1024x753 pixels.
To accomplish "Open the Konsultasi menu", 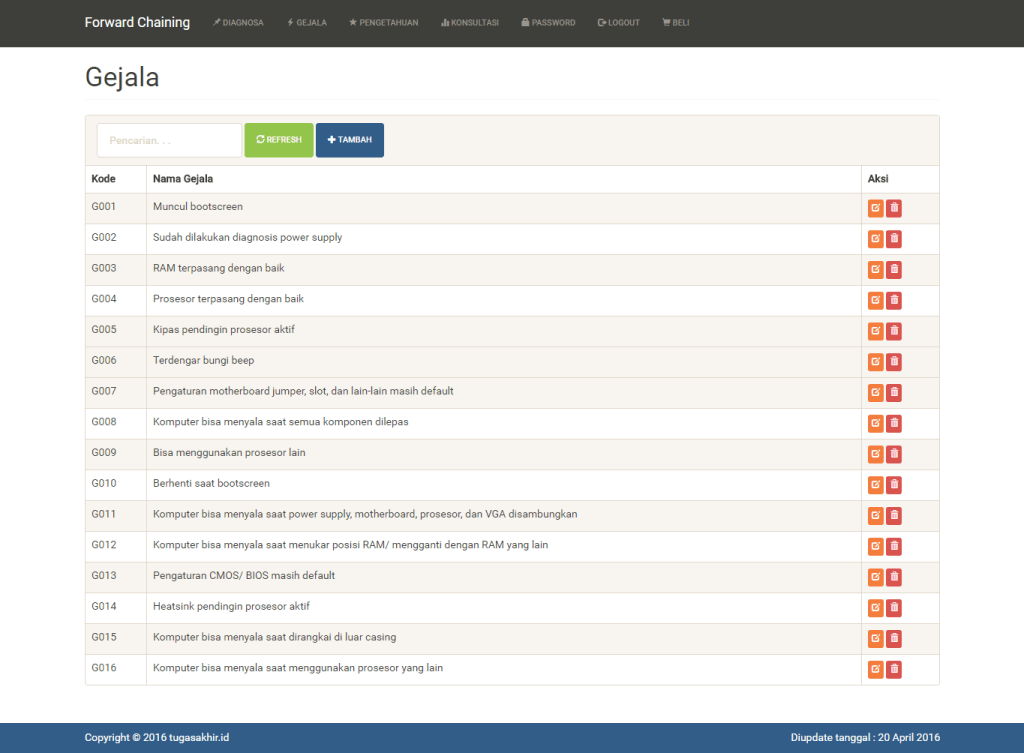I will pos(470,22).
